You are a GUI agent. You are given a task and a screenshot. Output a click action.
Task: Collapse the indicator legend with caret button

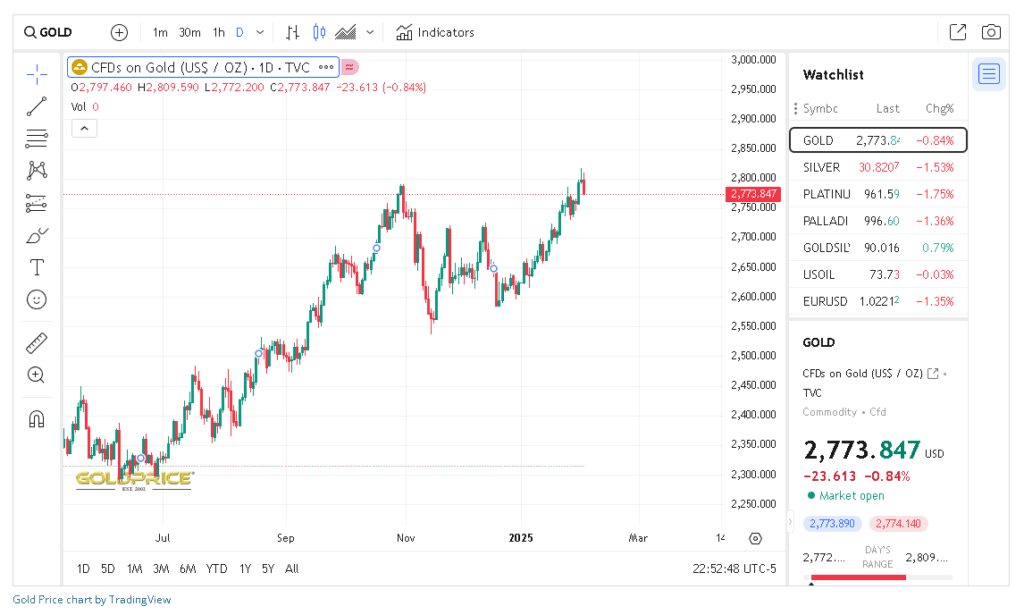tap(84, 129)
